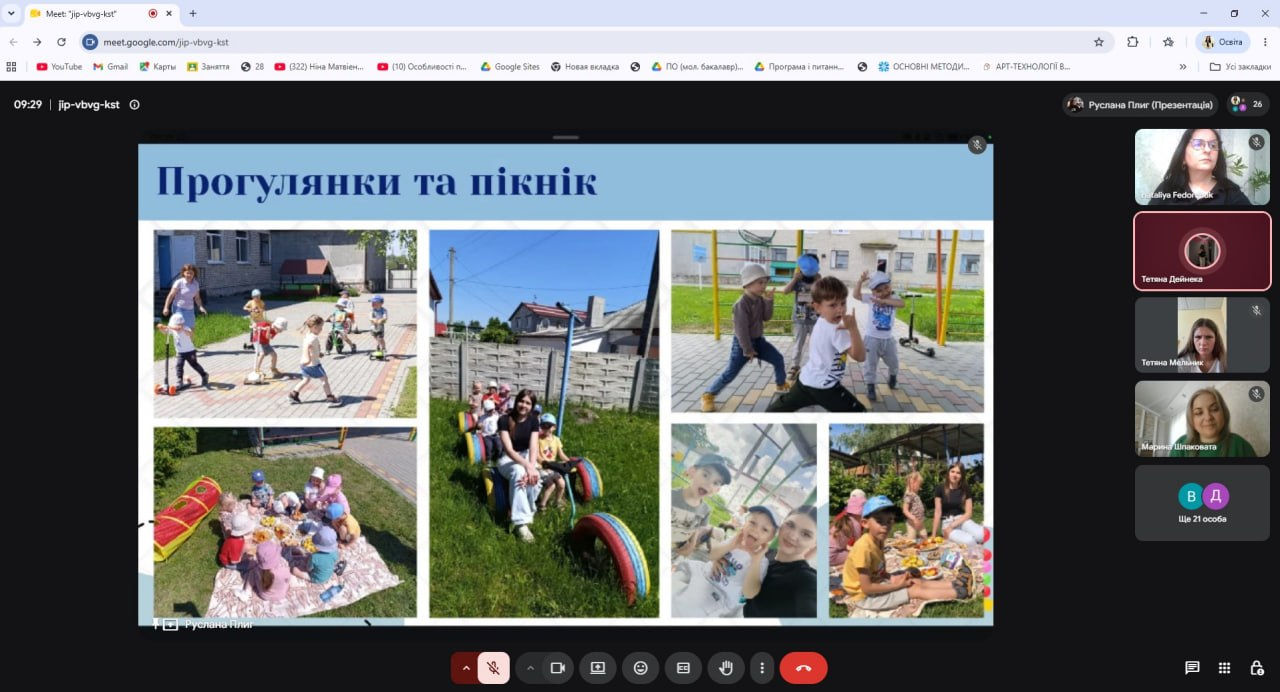This screenshot has width=1280, height=692.
Task: Send a reaction with the emoji button
Action: (640, 668)
